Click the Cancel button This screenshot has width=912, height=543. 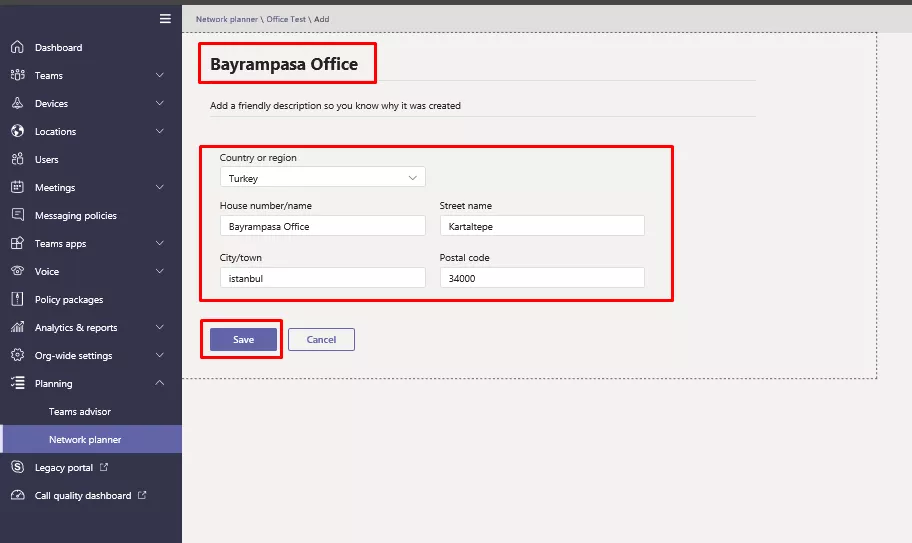coord(321,340)
